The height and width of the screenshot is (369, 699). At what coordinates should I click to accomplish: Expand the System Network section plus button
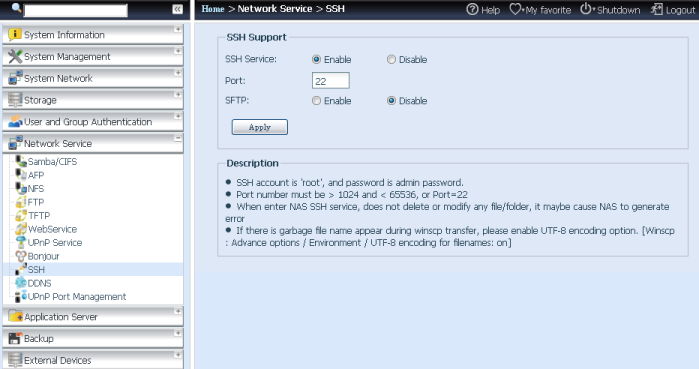point(177,73)
